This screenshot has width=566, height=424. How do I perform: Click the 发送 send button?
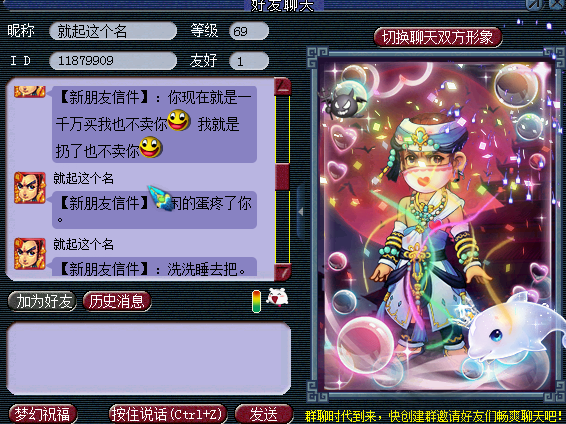coord(264,414)
